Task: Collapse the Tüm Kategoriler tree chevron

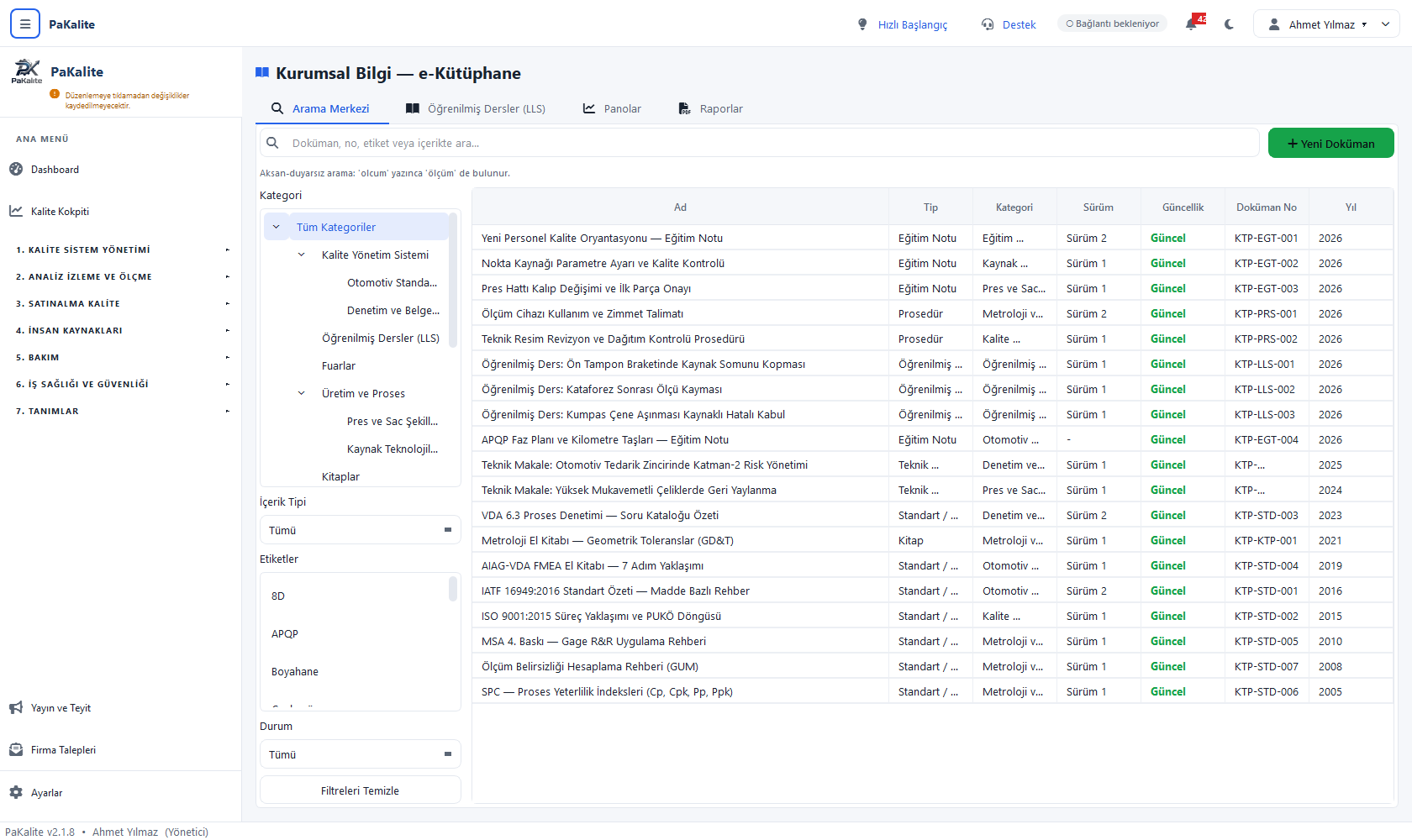Action: click(x=277, y=227)
